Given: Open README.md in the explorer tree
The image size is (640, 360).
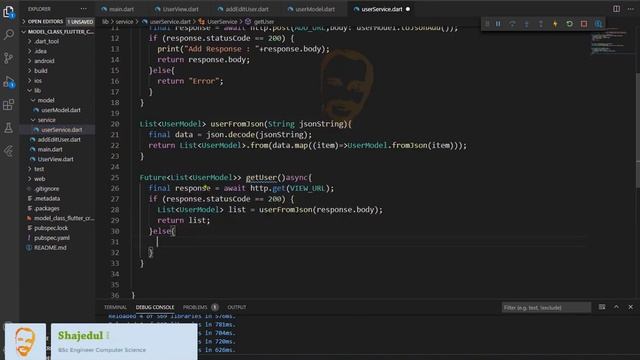Looking at the screenshot, I should point(50,248).
